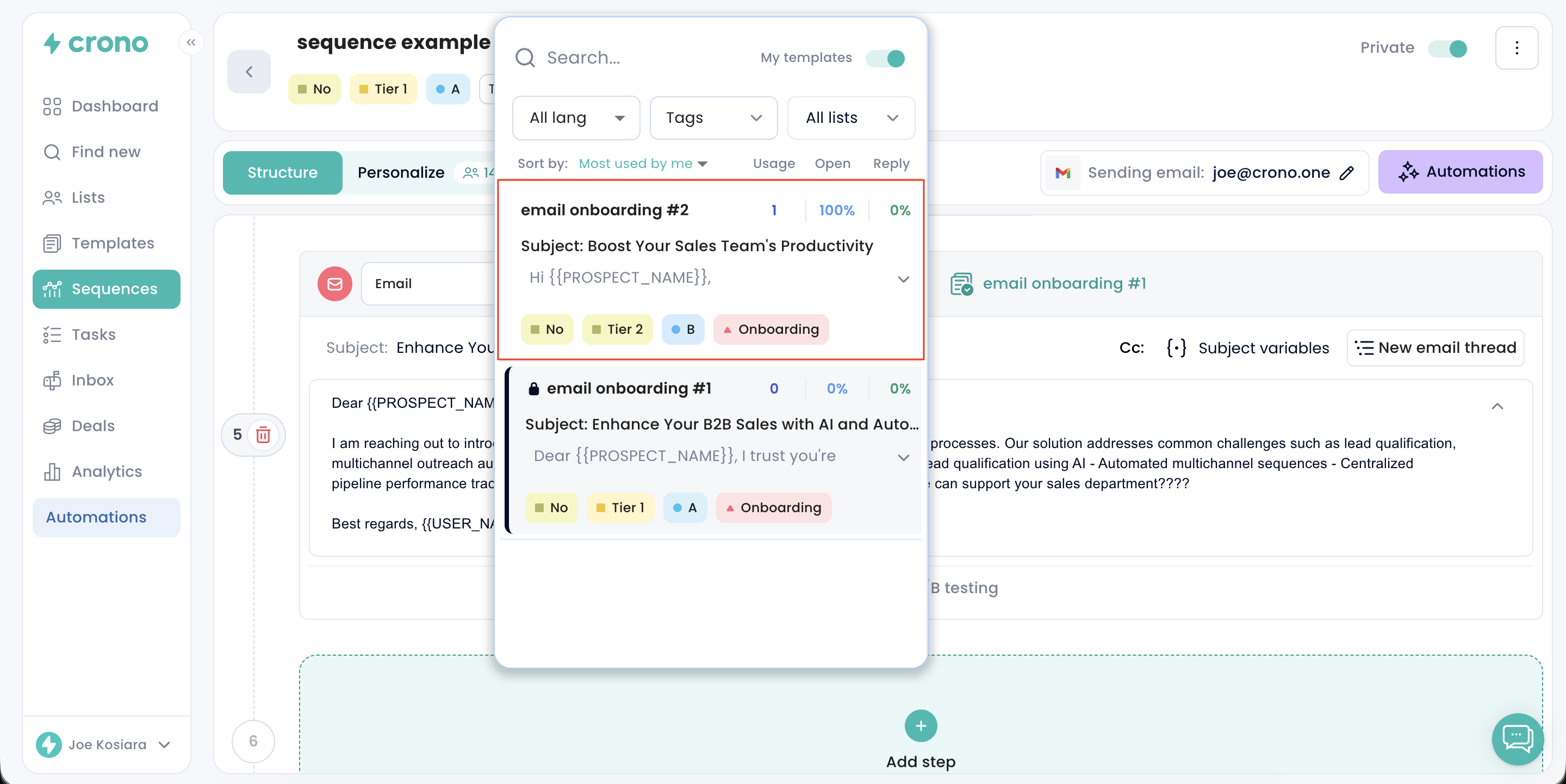This screenshot has height=784, width=1566.
Task: Open the three-dot more options menu
Action: tap(1516, 47)
